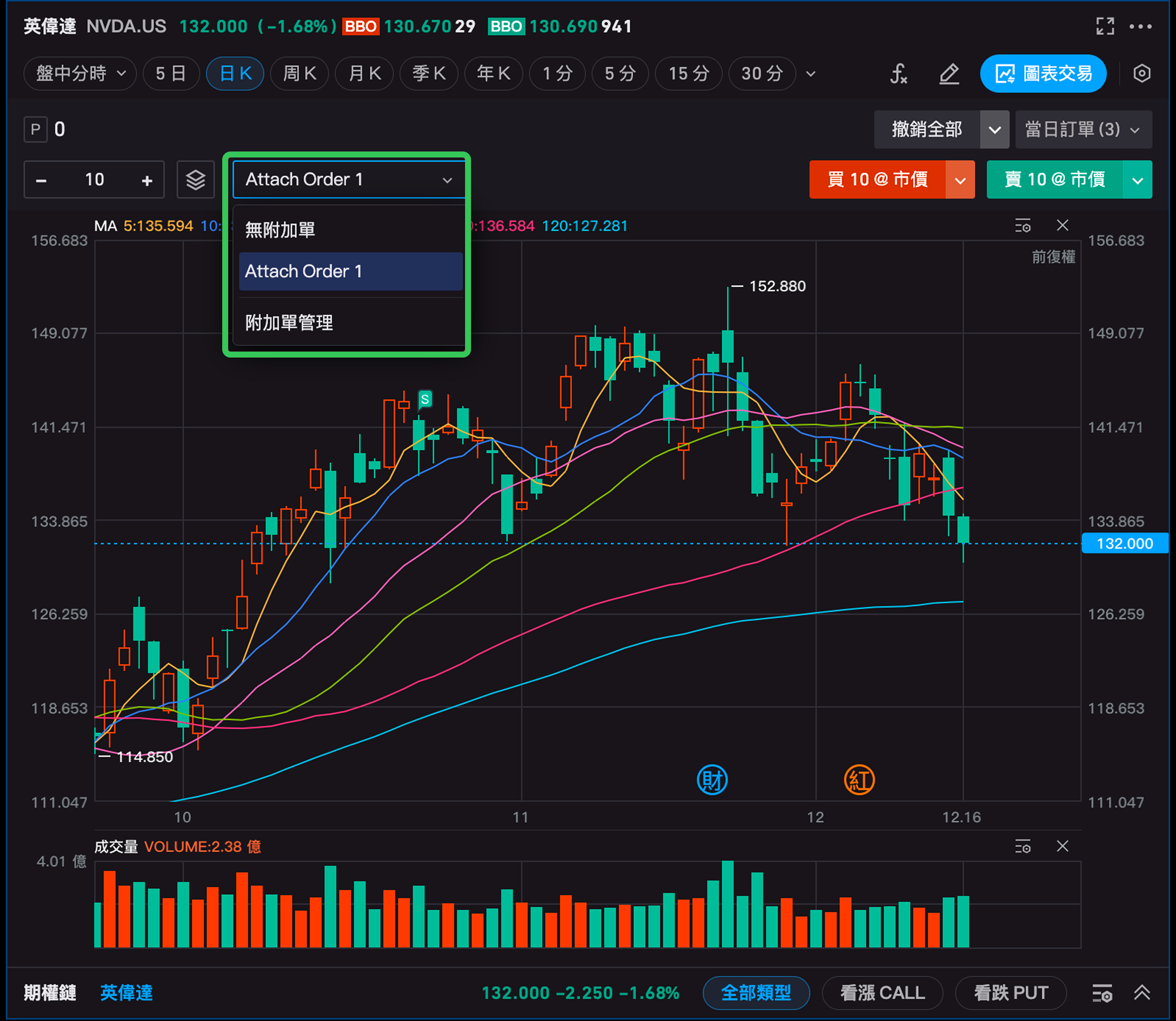
Task: Switch to 周K weekly candlestick tab
Action: pyautogui.click(x=299, y=74)
